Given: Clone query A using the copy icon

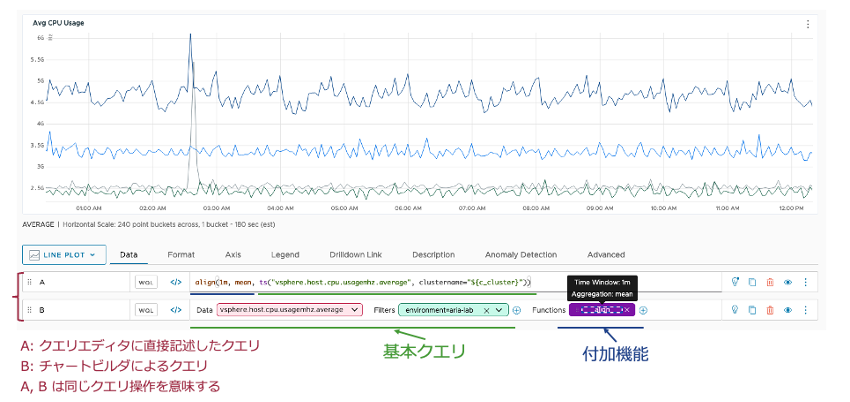Looking at the screenshot, I should pos(752,283).
